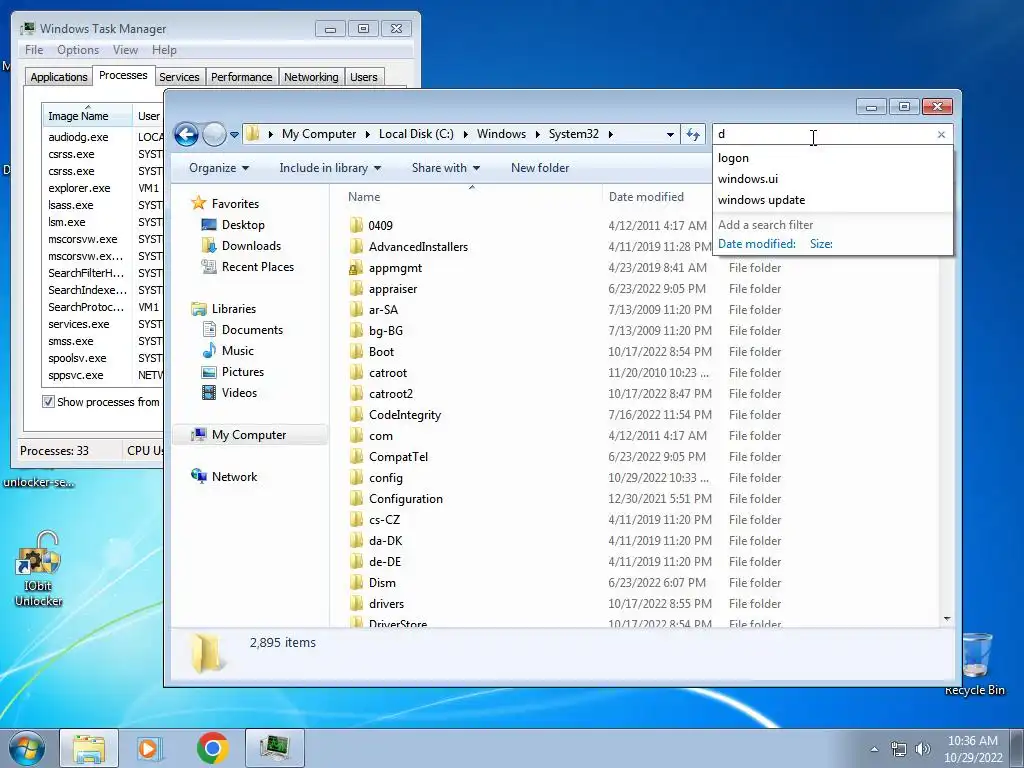Switch to Services tab in Task Manager

[x=179, y=77]
